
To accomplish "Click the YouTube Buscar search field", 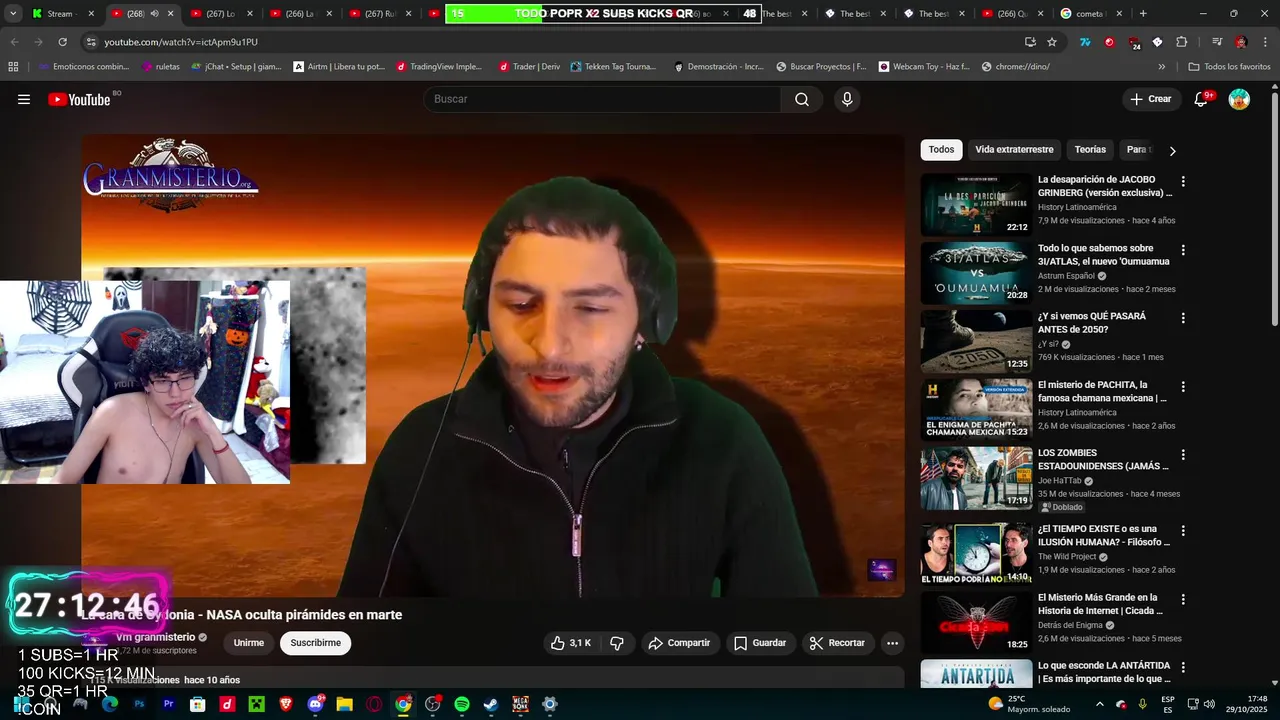I will (602, 99).
